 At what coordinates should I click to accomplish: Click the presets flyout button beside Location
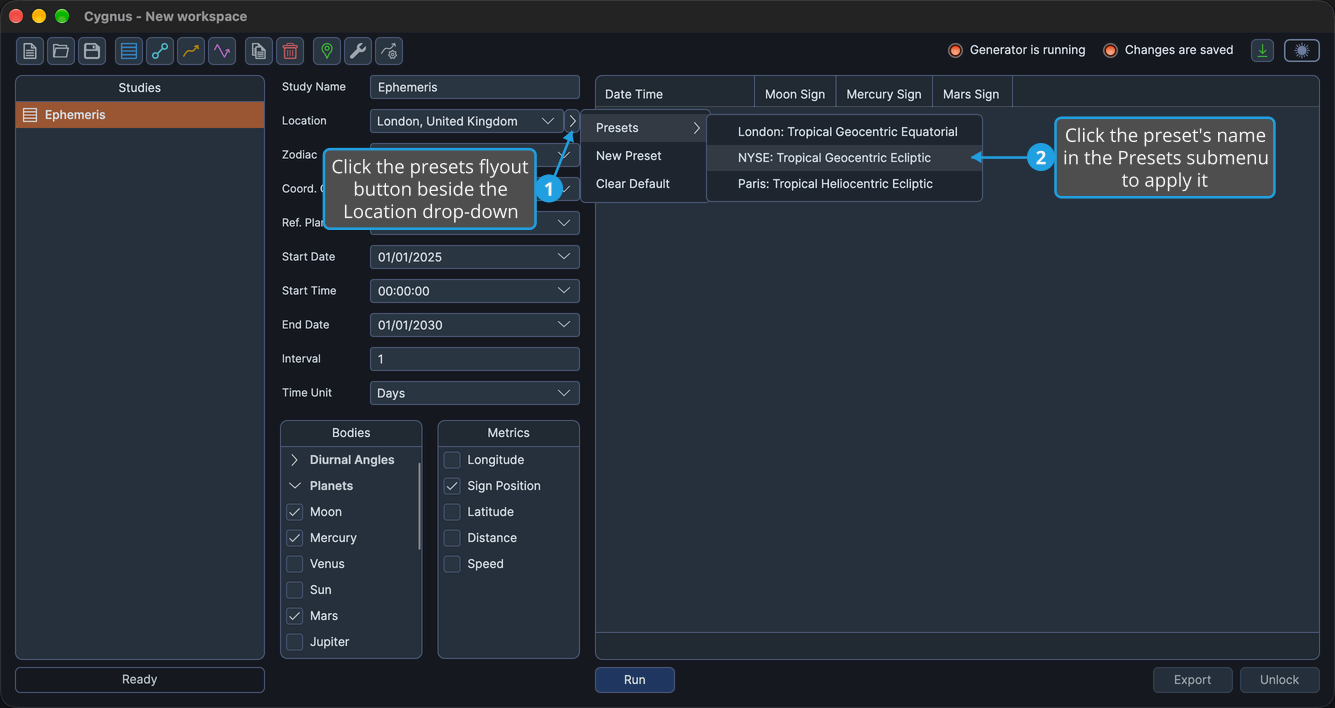[x=572, y=121]
